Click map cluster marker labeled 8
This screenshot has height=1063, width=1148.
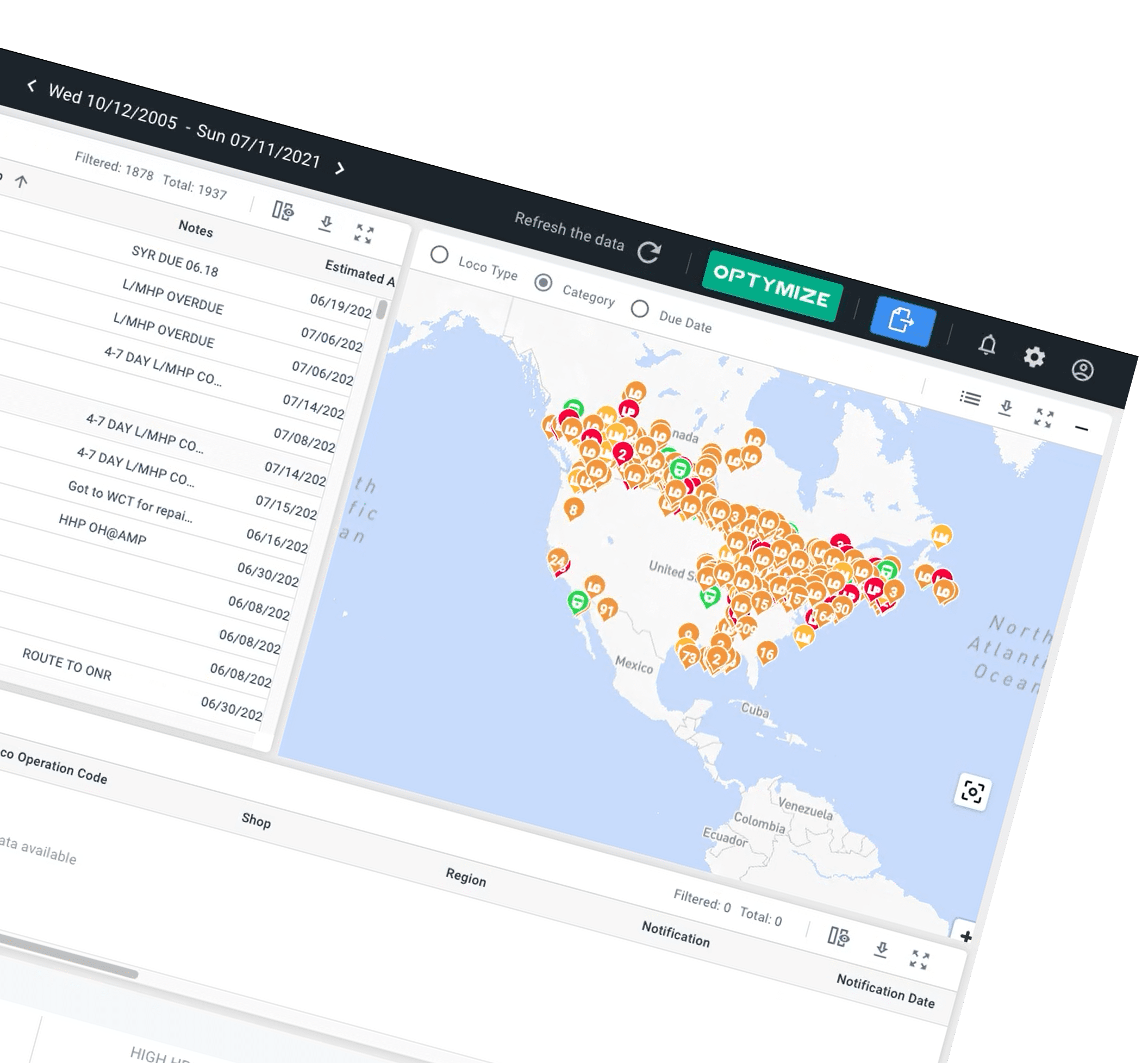573,509
